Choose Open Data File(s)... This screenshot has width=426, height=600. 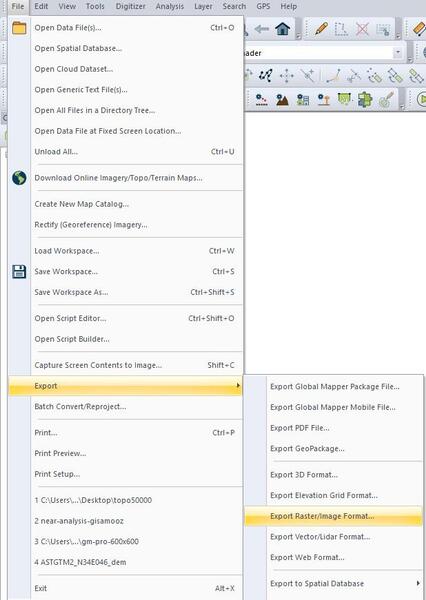pos(125,28)
